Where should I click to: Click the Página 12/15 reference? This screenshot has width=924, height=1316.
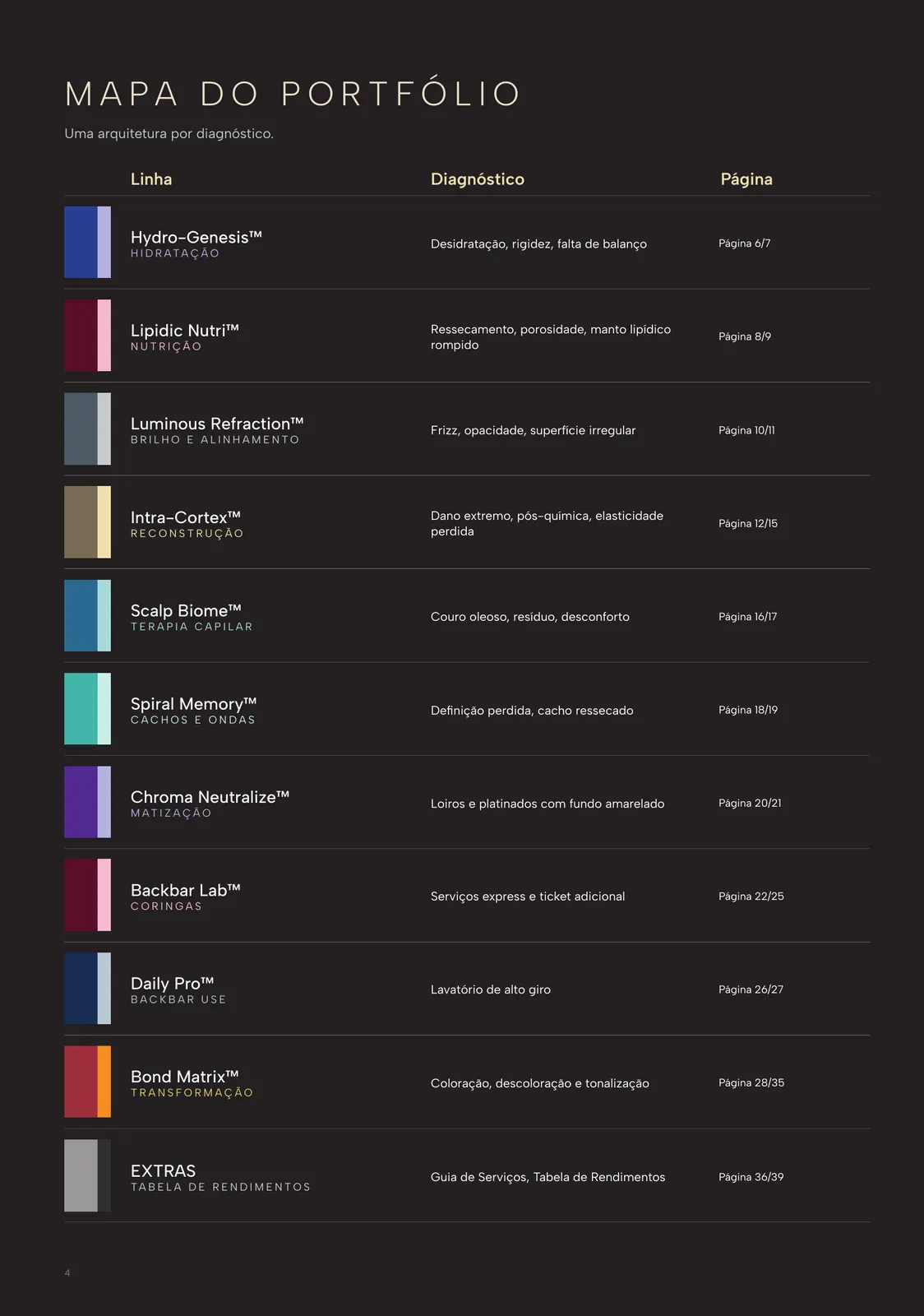click(748, 523)
